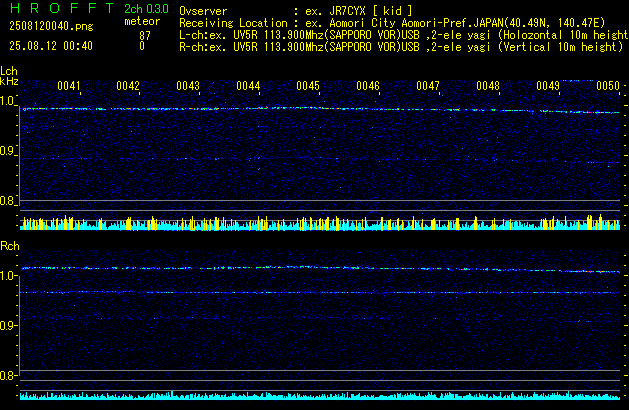Click time marker 0050
629x410 pixels.
(608, 86)
